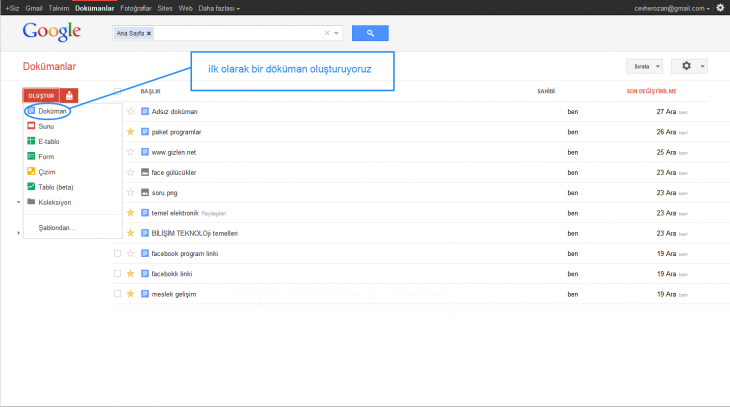730x407 pixels.
Task: Open the gear options in the black top bar
Action: click(x=720, y=7)
